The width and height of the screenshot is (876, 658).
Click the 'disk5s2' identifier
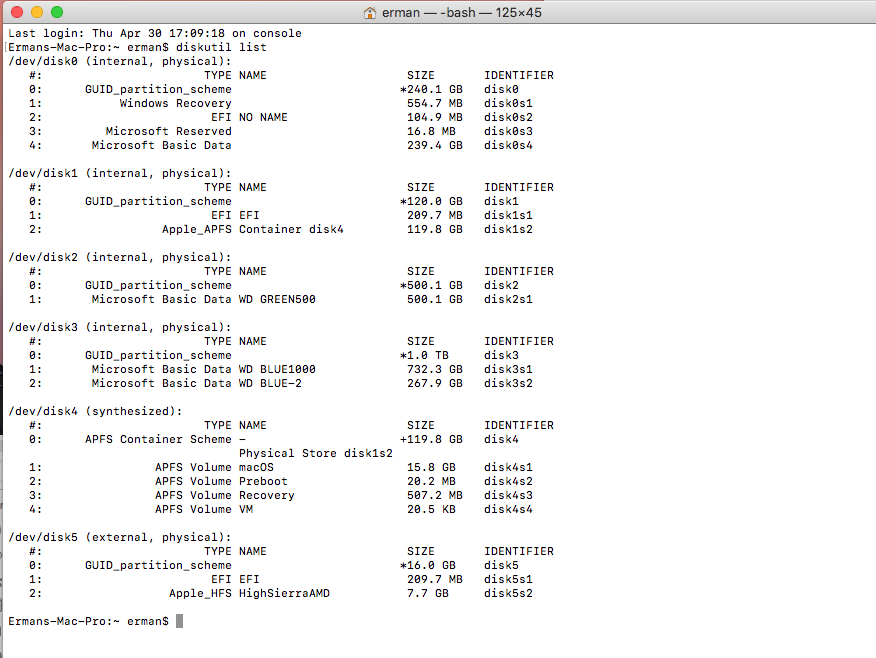(508, 593)
